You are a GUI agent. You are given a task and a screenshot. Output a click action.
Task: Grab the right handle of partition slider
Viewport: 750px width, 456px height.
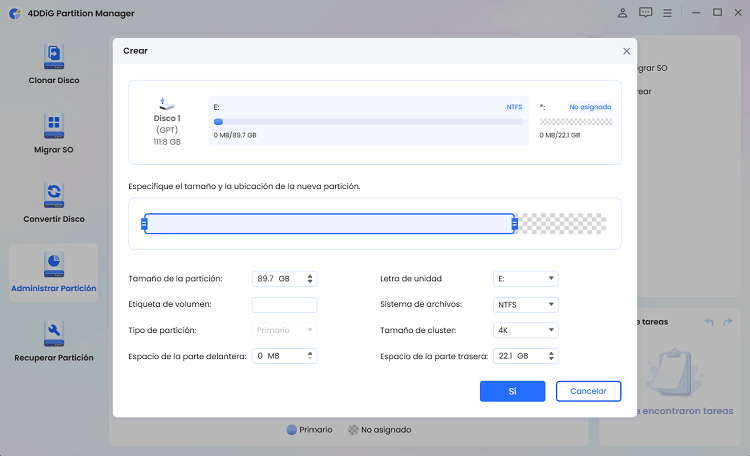coord(514,224)
